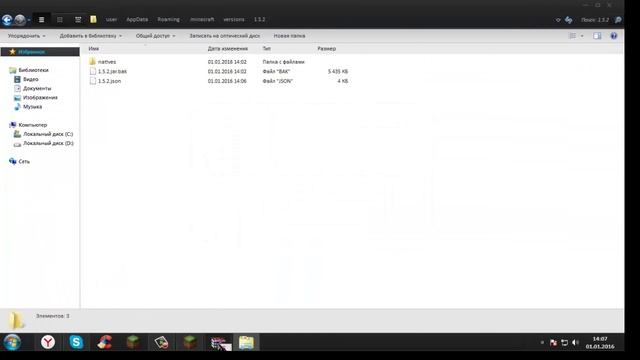Click the Action Center flag tray icon
The width and height of the screenshot is (640, 360).
[x=553, y=342]
